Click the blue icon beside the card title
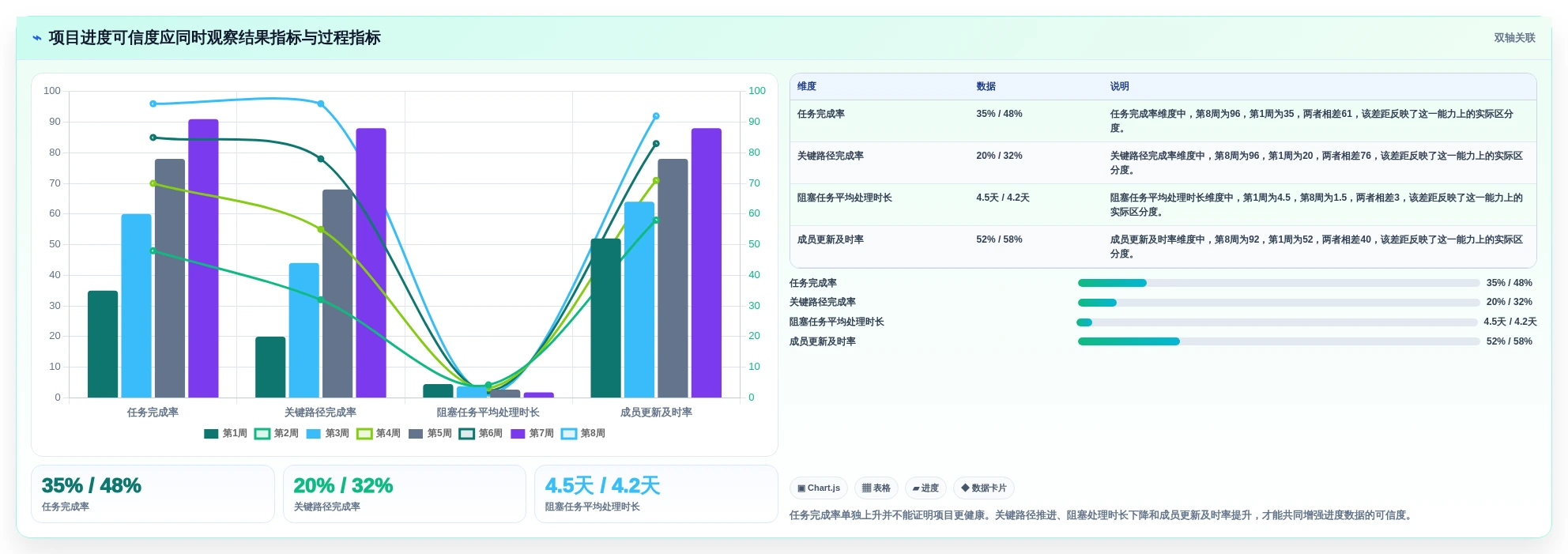The width and height of the screenshot is (1568, 554). click(36, 38)
